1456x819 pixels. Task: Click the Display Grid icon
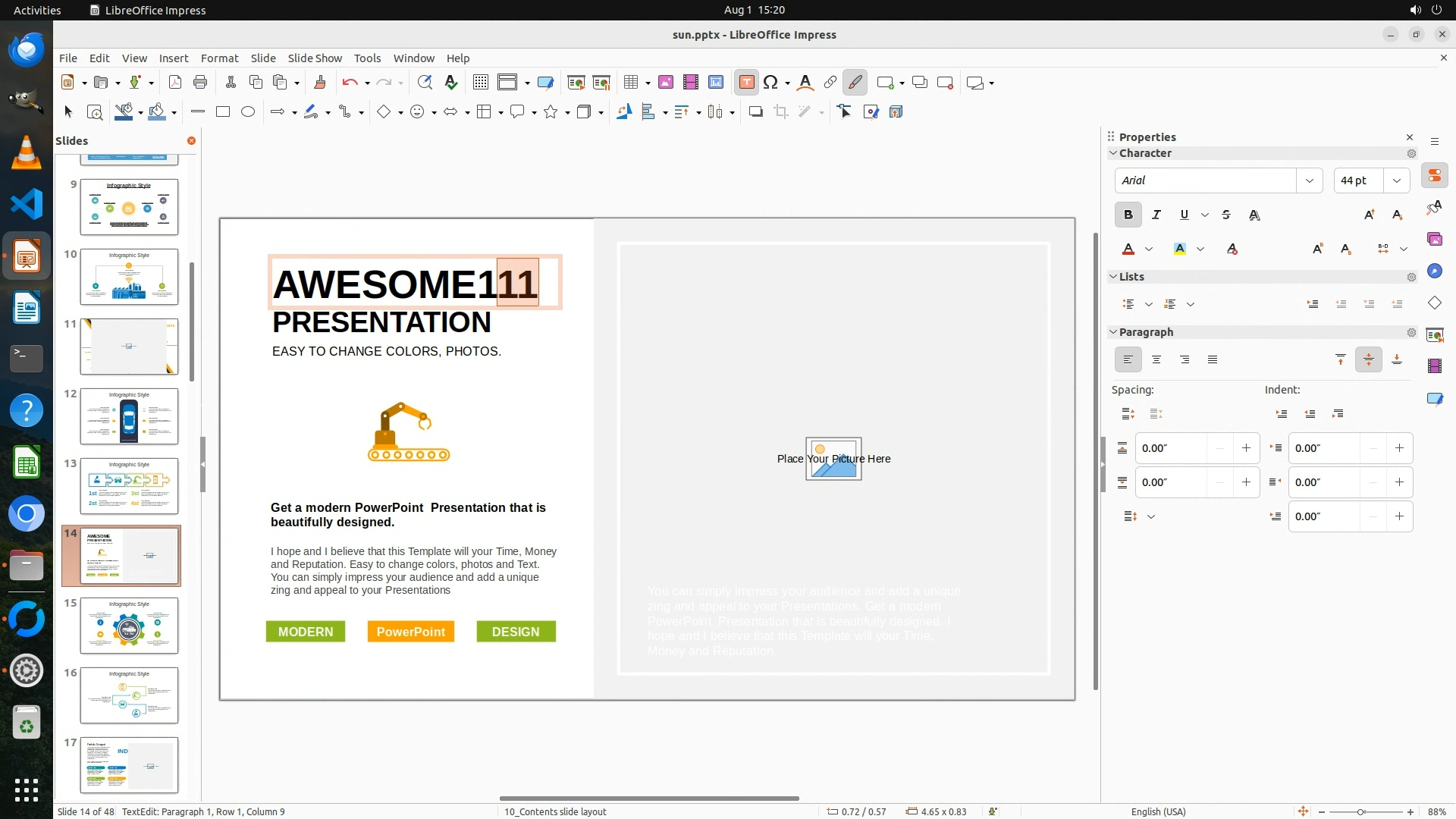click(480, 83)
